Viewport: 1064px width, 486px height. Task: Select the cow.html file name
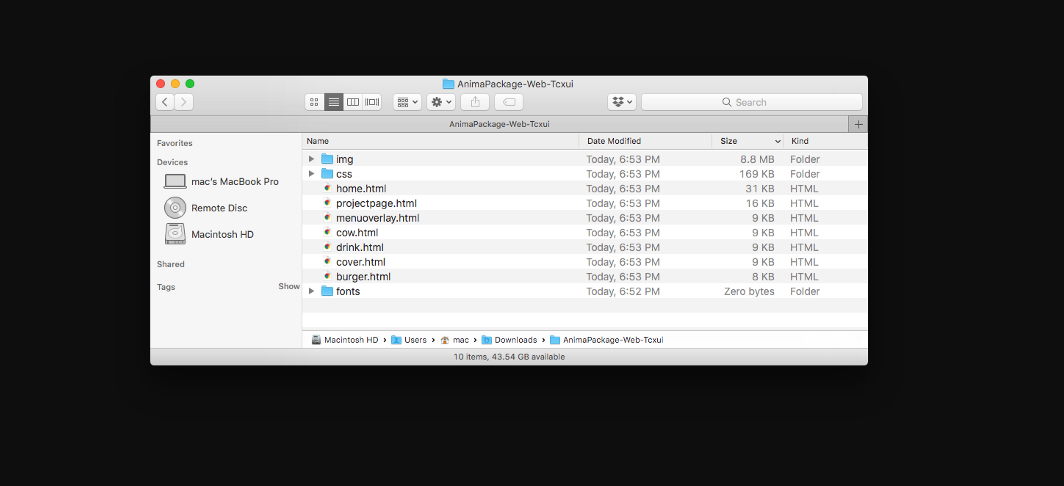coord(357,233)
